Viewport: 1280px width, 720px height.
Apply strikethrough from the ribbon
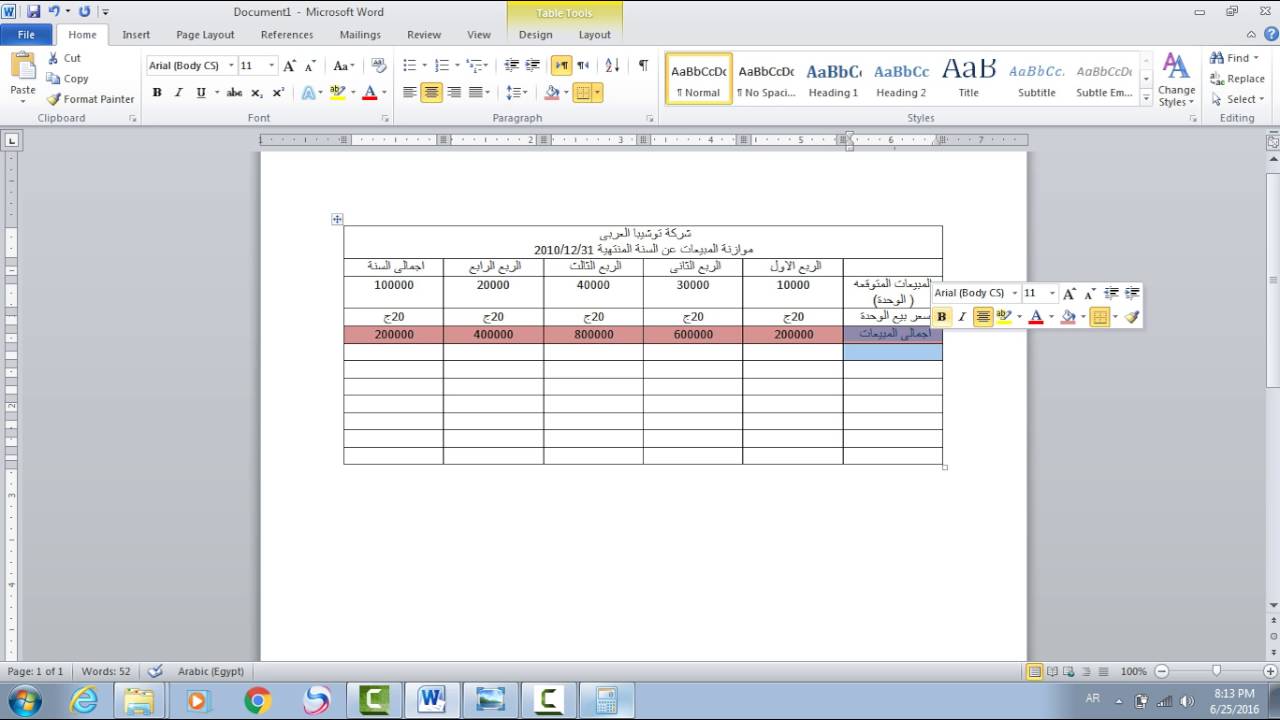pyautogui.click(x=234, y=92)
